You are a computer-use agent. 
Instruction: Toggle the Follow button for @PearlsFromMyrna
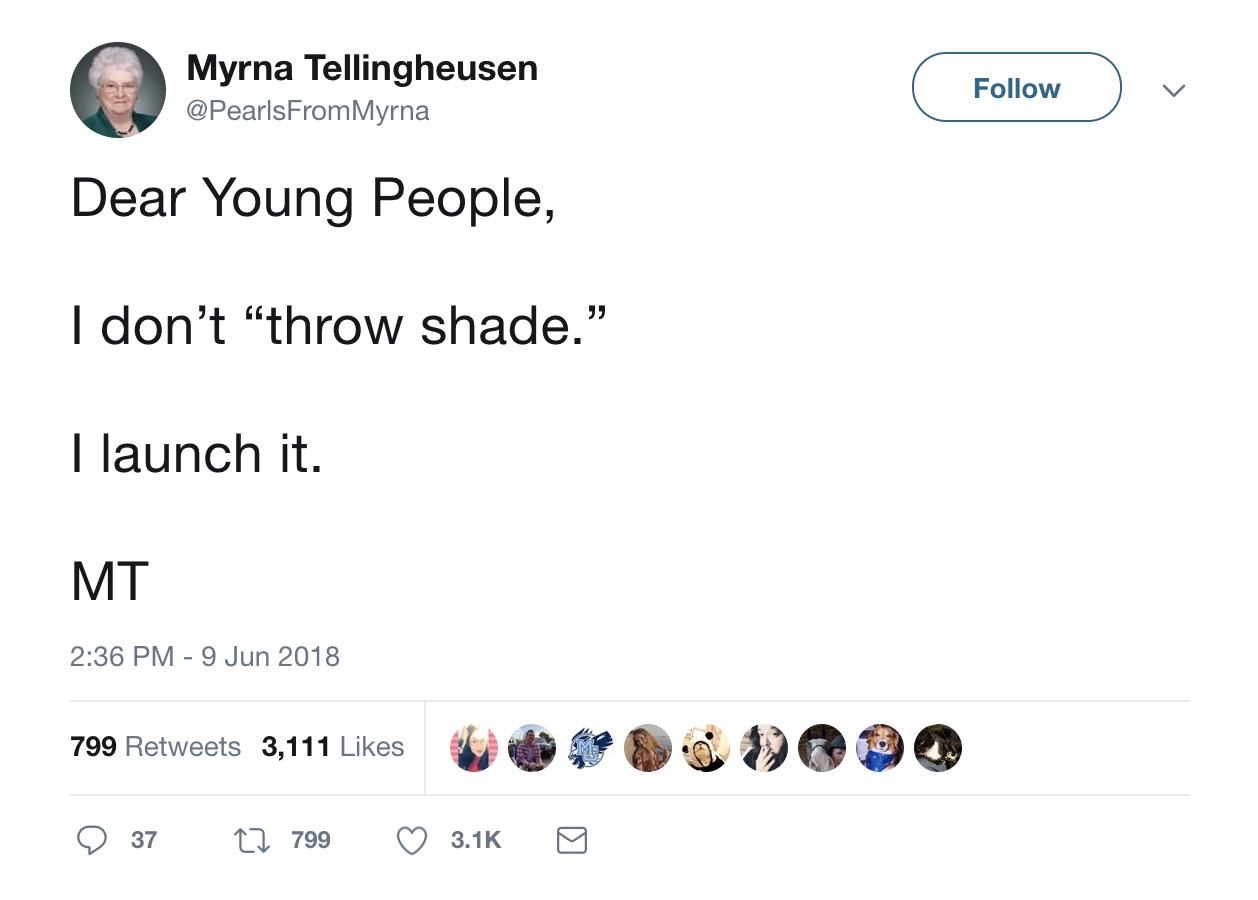(x=1016, y=87)
